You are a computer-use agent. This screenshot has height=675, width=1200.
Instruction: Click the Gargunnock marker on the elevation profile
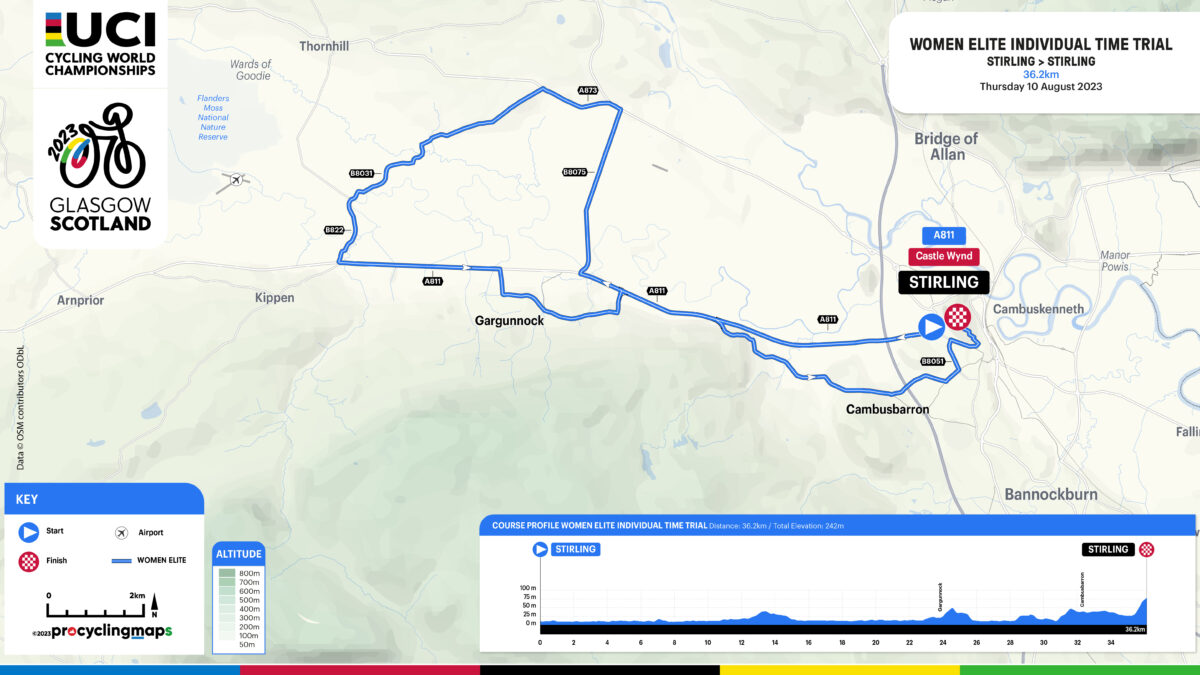click(941, 597)
